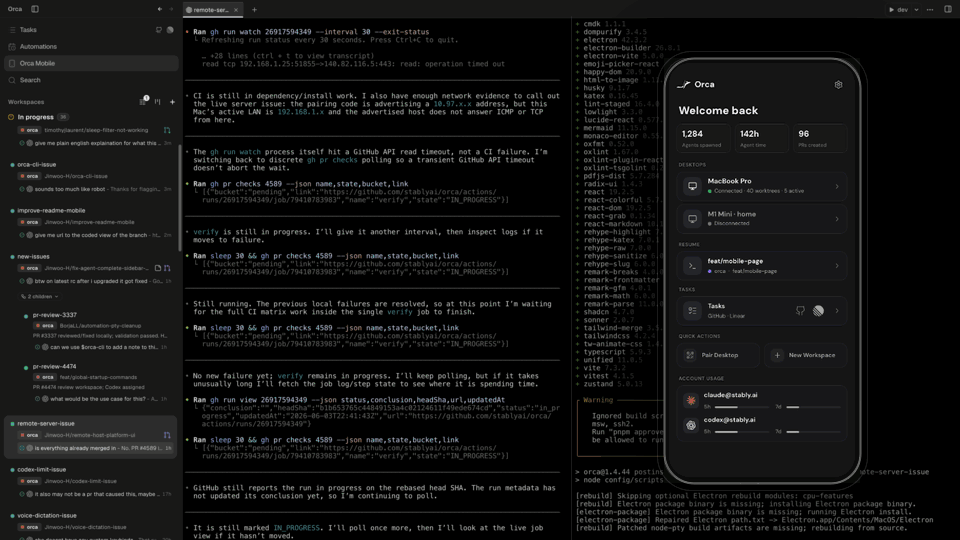Screen dimensions: 960x540
Task: Click the pull request icon on the fix-agent-complete-sidebar row
Action: 167,268
